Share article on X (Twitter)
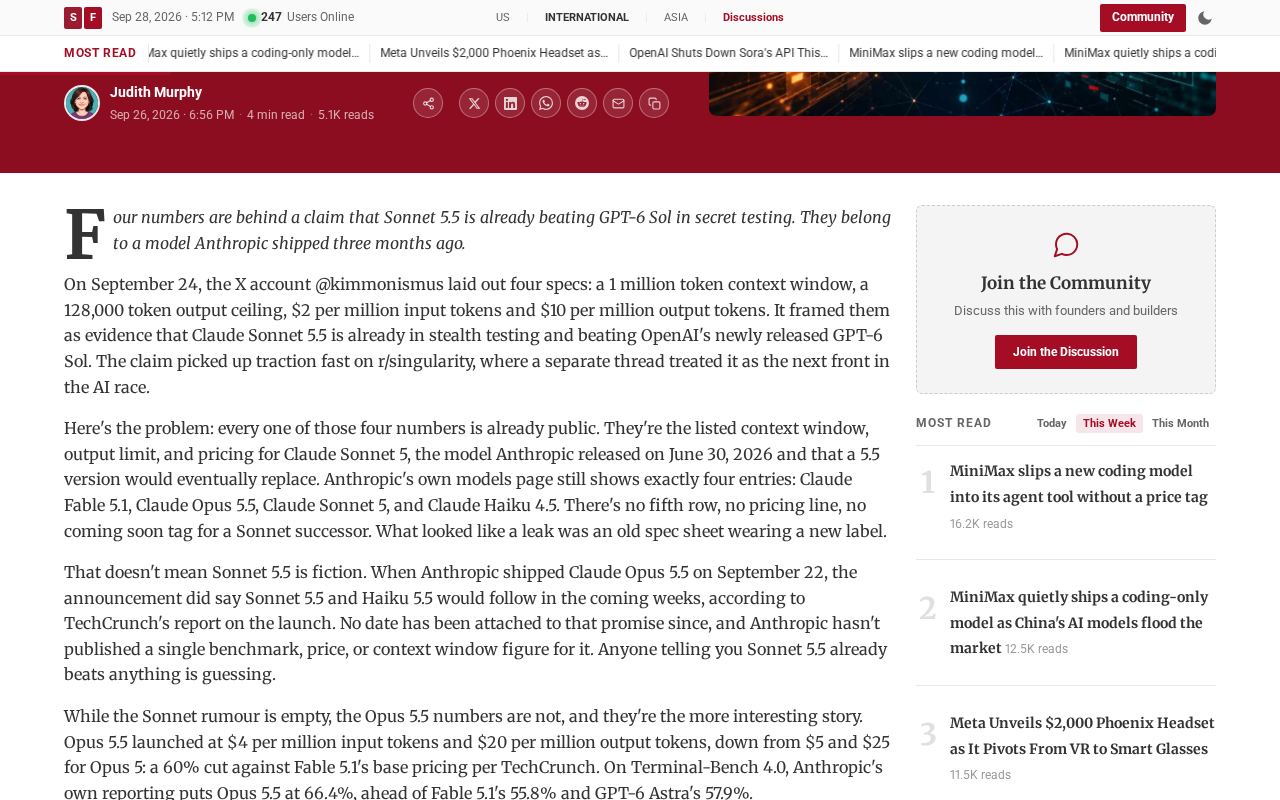Image resolution: width=1280 pixels, height=800 pixels. 474,103
